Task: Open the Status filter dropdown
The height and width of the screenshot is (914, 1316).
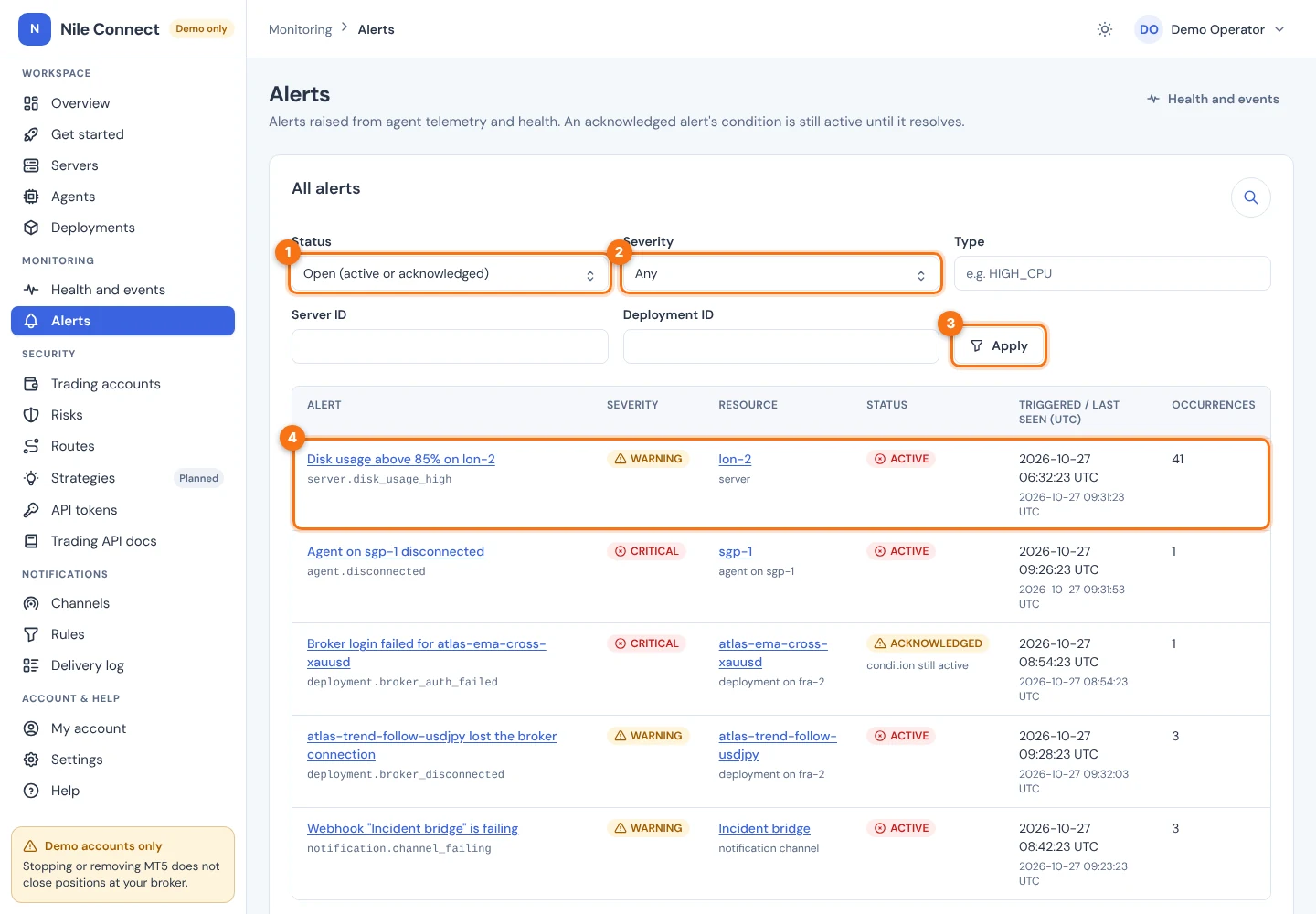Action: (450, 274)
